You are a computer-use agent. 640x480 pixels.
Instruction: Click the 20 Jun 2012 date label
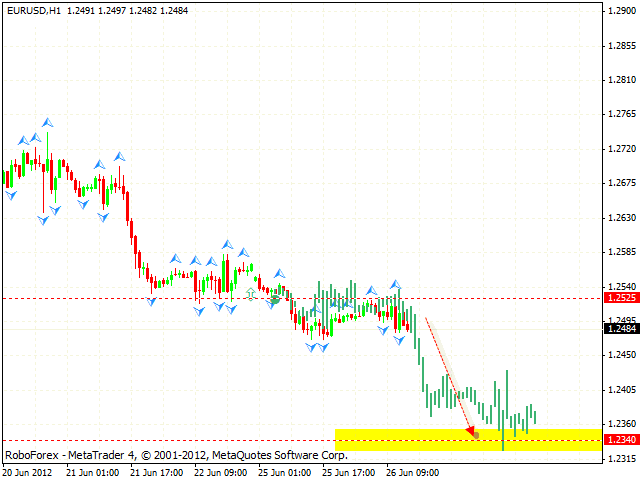29,472
